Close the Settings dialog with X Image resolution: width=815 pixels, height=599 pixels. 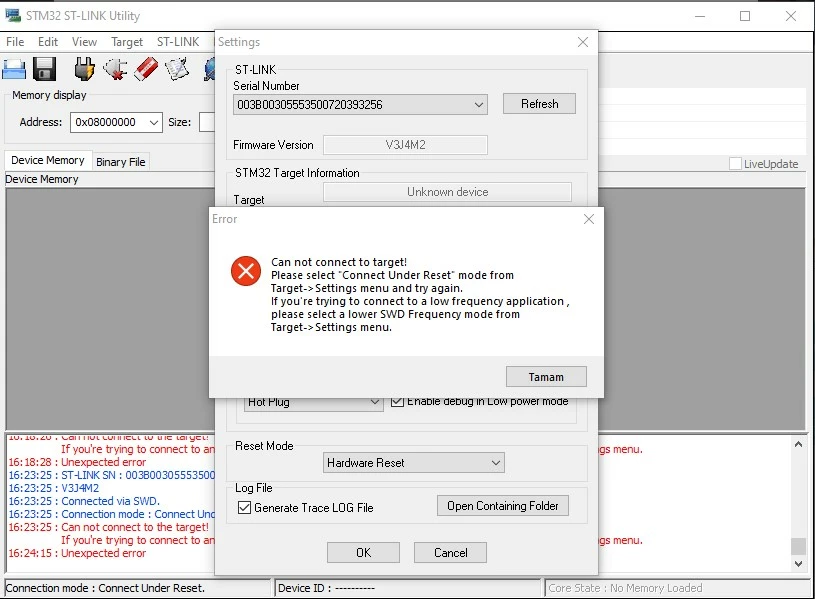pos(583,42)
